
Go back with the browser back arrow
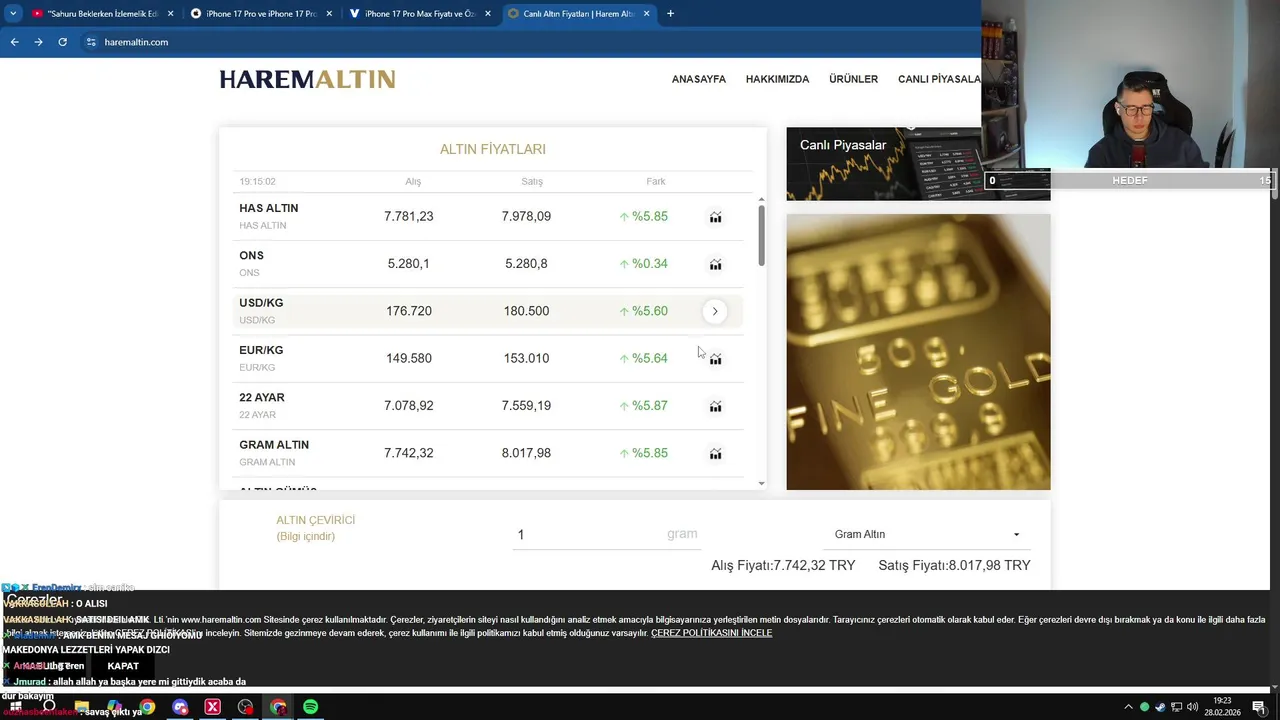(14, 42)
